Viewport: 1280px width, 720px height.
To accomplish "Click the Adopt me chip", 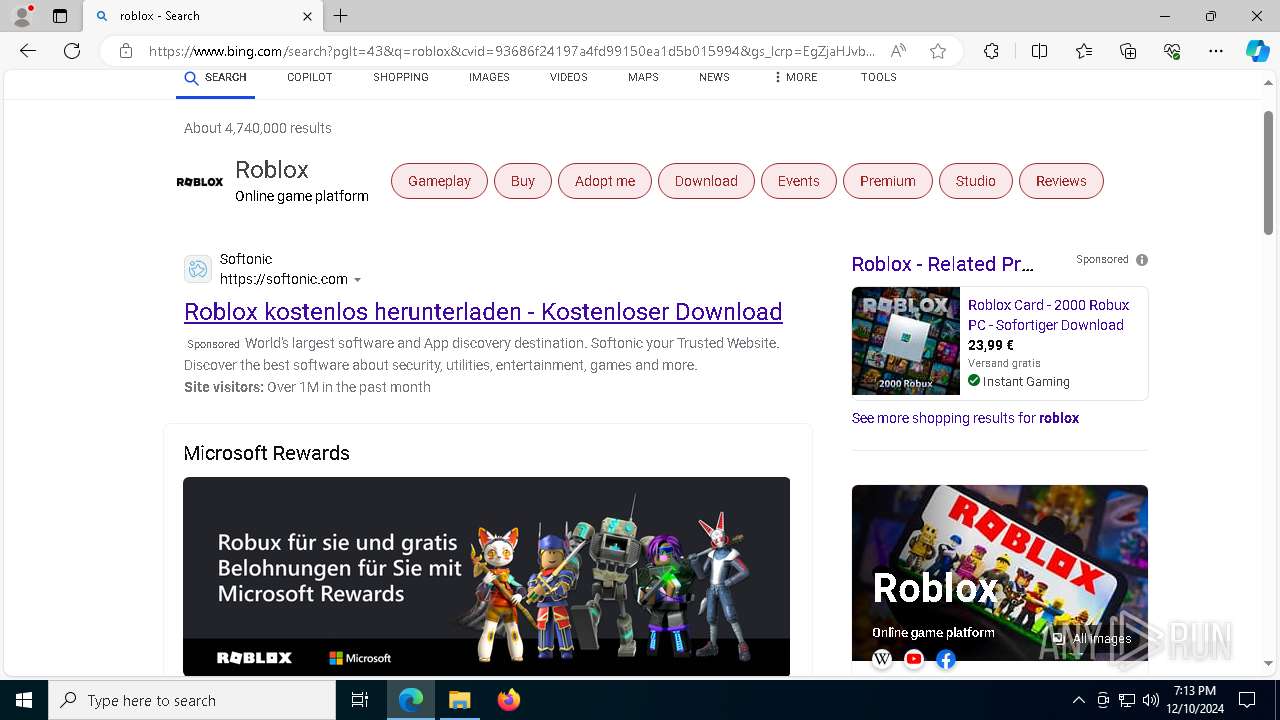I will [x=605, y=181].
